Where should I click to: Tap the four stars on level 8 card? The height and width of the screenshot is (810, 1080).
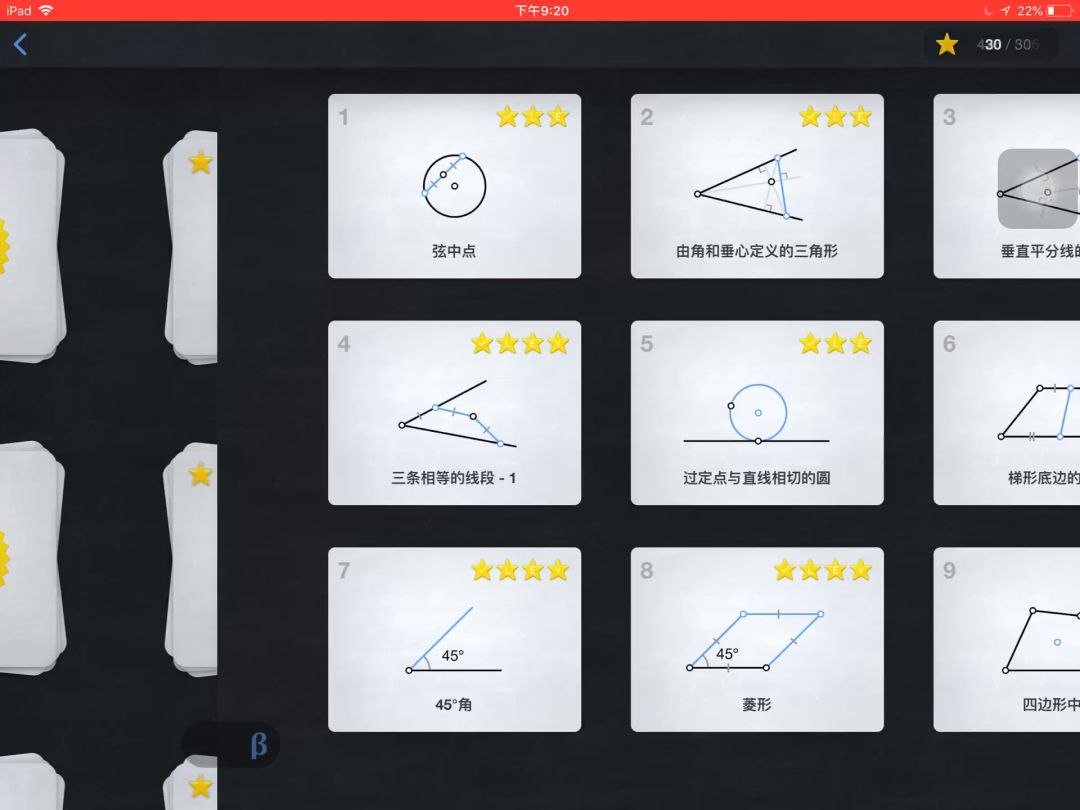pyautogui.click(x=822, y=570)
